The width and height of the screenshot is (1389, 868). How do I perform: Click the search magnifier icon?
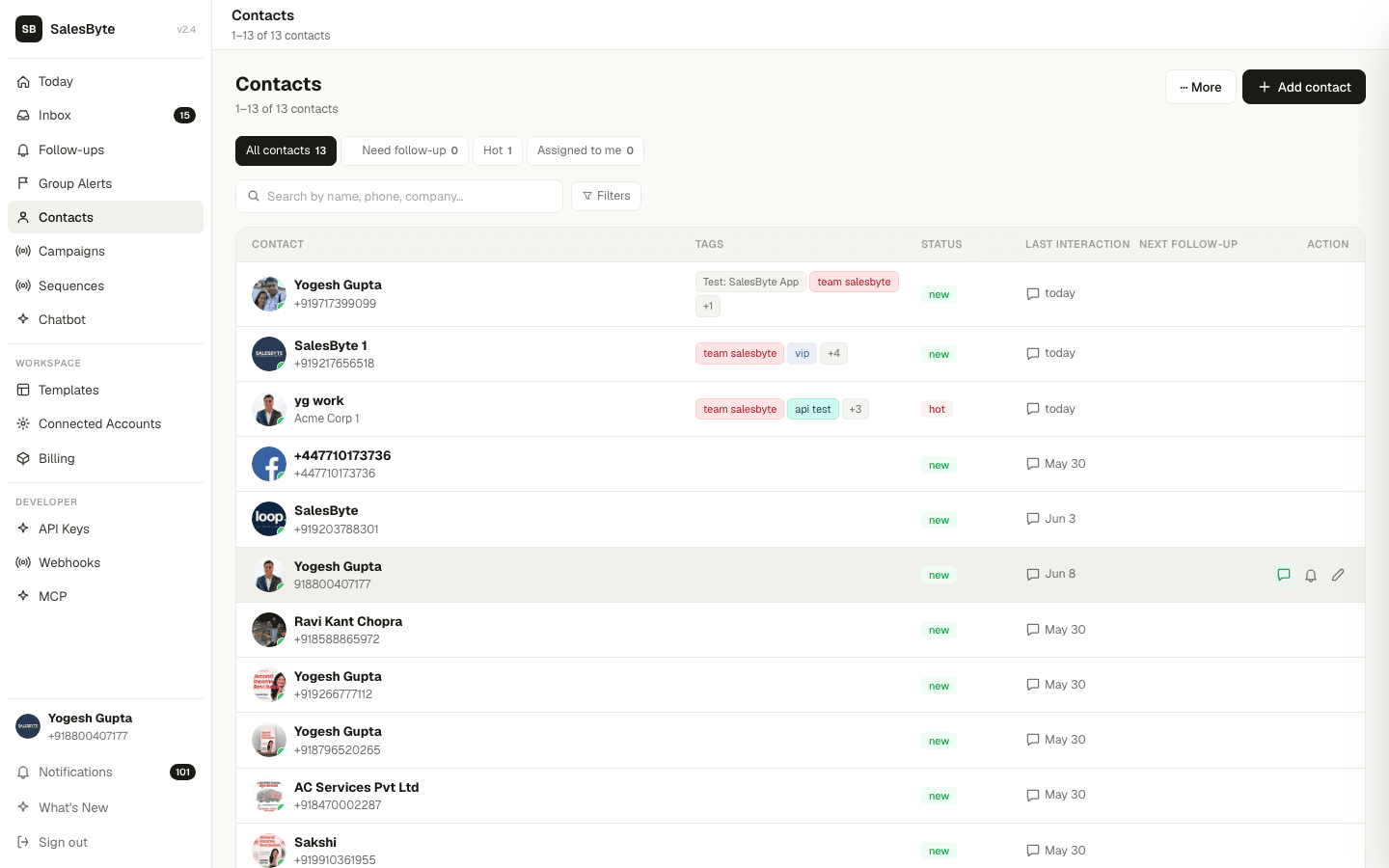point(254,196)
